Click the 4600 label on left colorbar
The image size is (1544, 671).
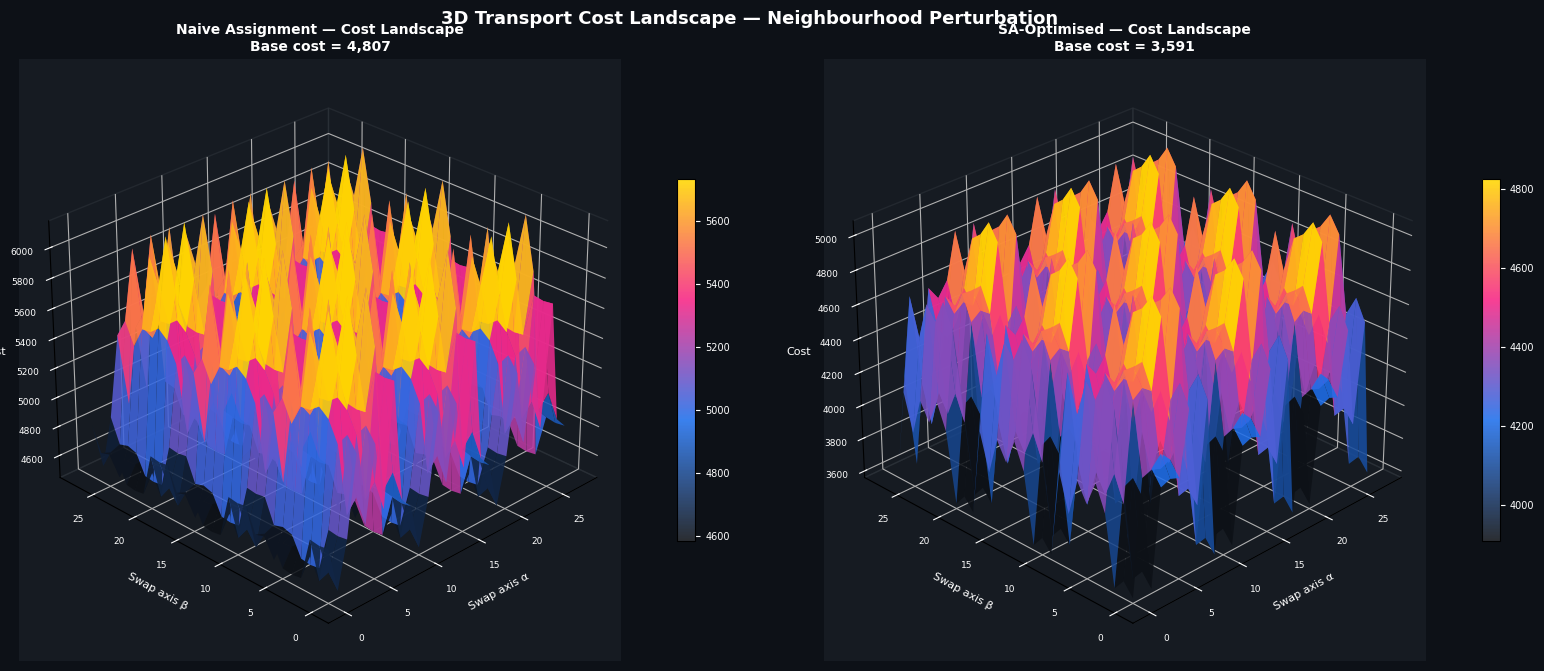(x=720, y=537)
